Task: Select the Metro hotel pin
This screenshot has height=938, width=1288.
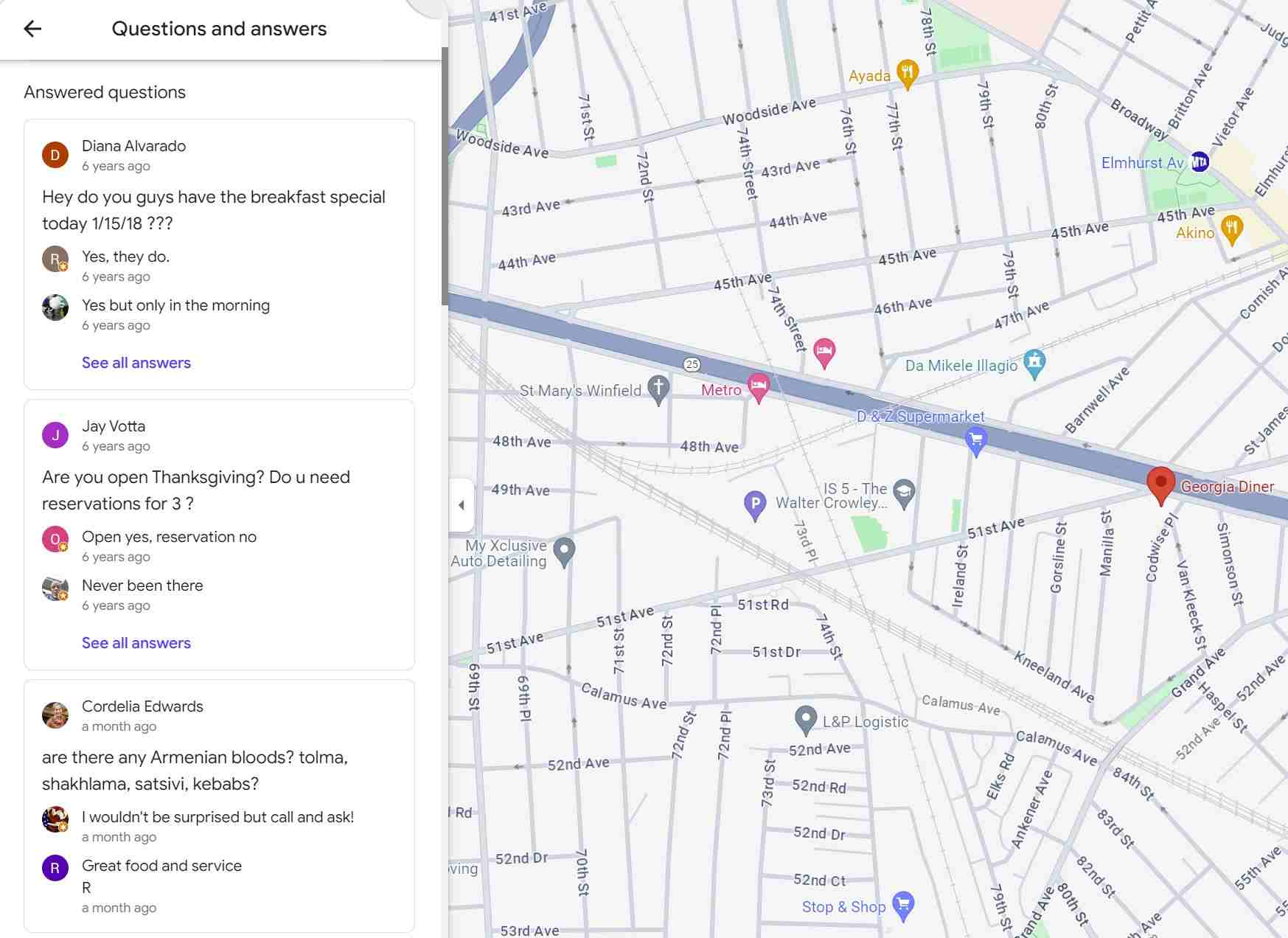Action: tap(759, 386)
